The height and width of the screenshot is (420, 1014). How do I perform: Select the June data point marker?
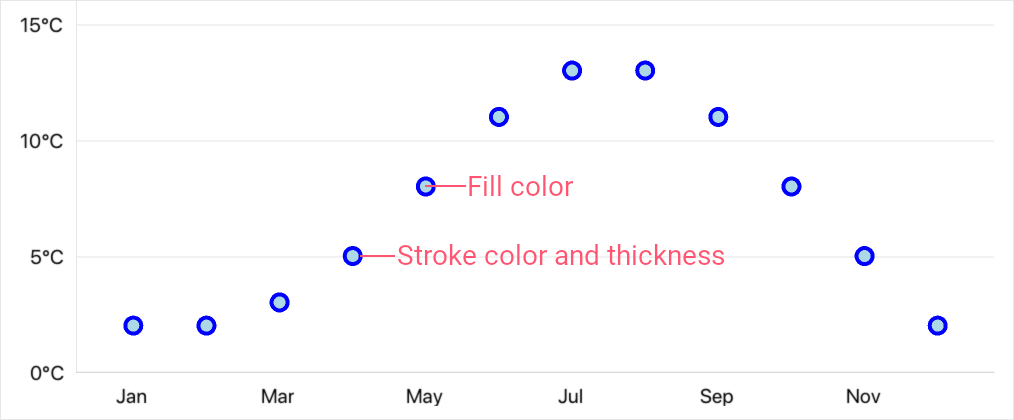(498, 117)
